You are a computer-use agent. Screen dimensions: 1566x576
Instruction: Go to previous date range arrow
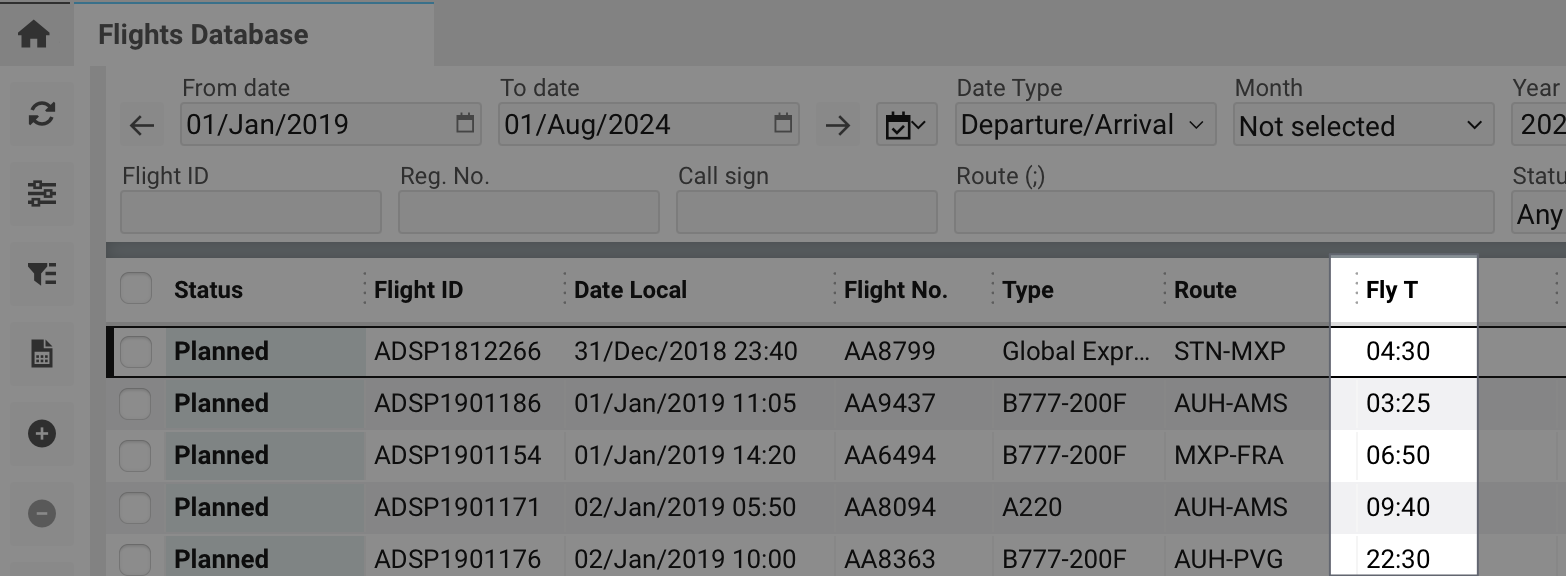[142, 125]
